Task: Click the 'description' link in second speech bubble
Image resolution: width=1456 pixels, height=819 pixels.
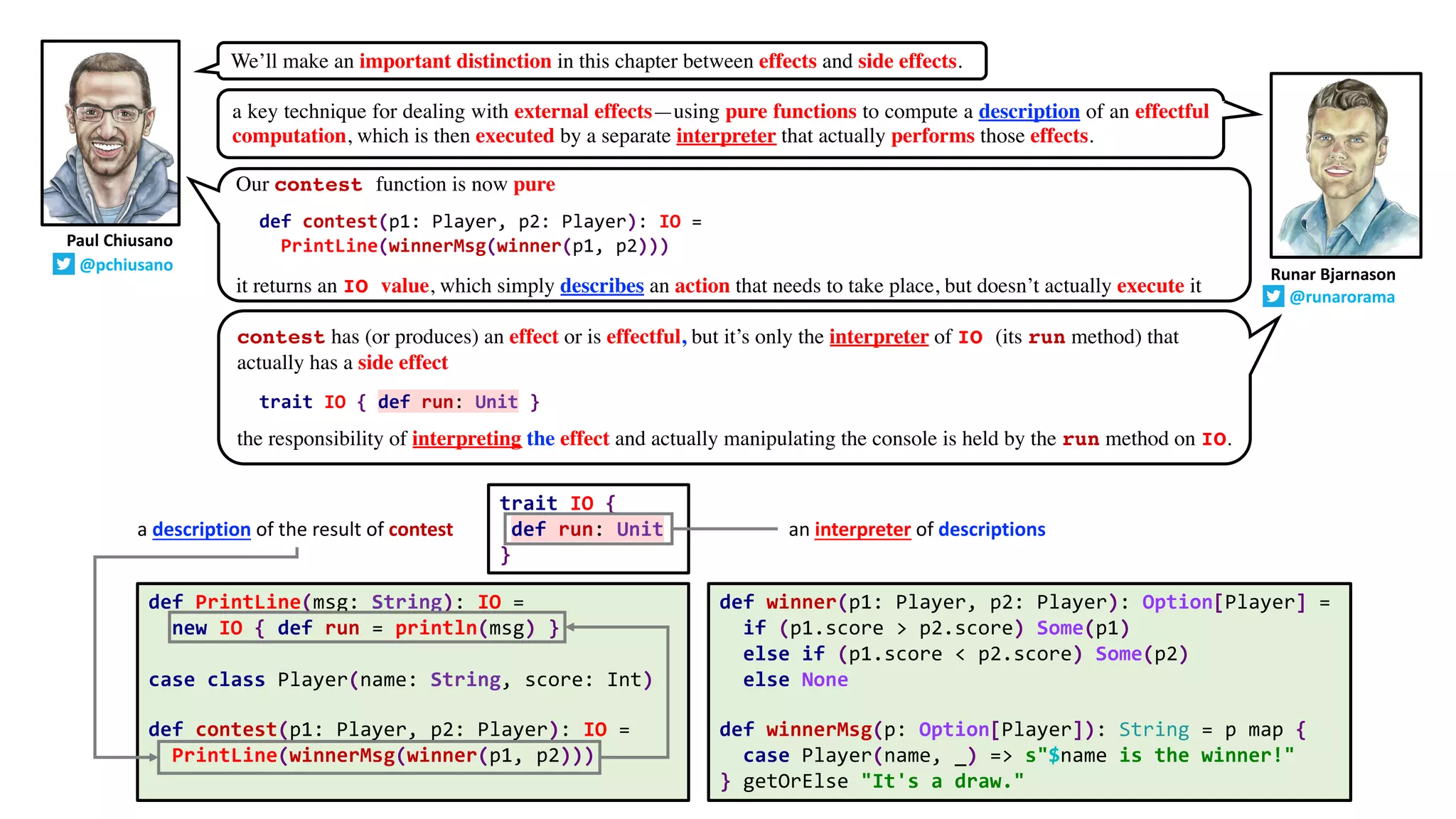Action: 1029,112
